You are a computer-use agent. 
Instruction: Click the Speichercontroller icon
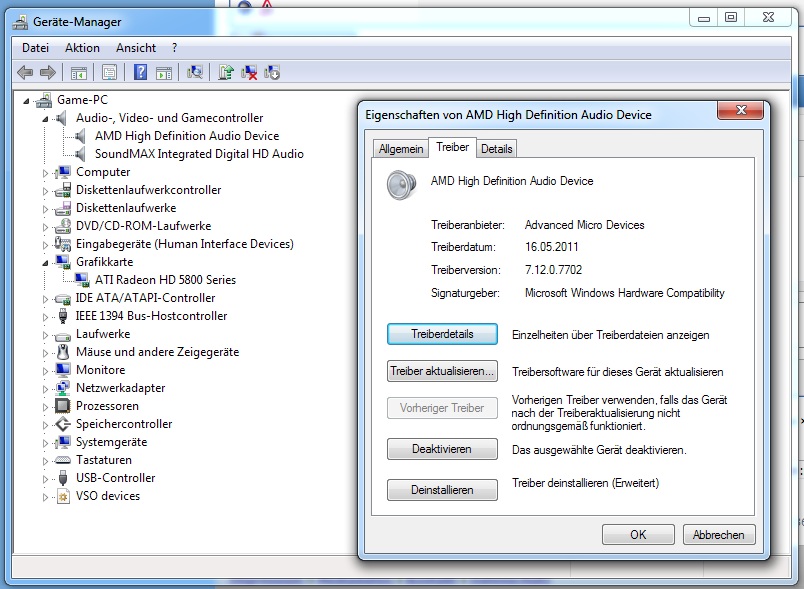(63, 424)
